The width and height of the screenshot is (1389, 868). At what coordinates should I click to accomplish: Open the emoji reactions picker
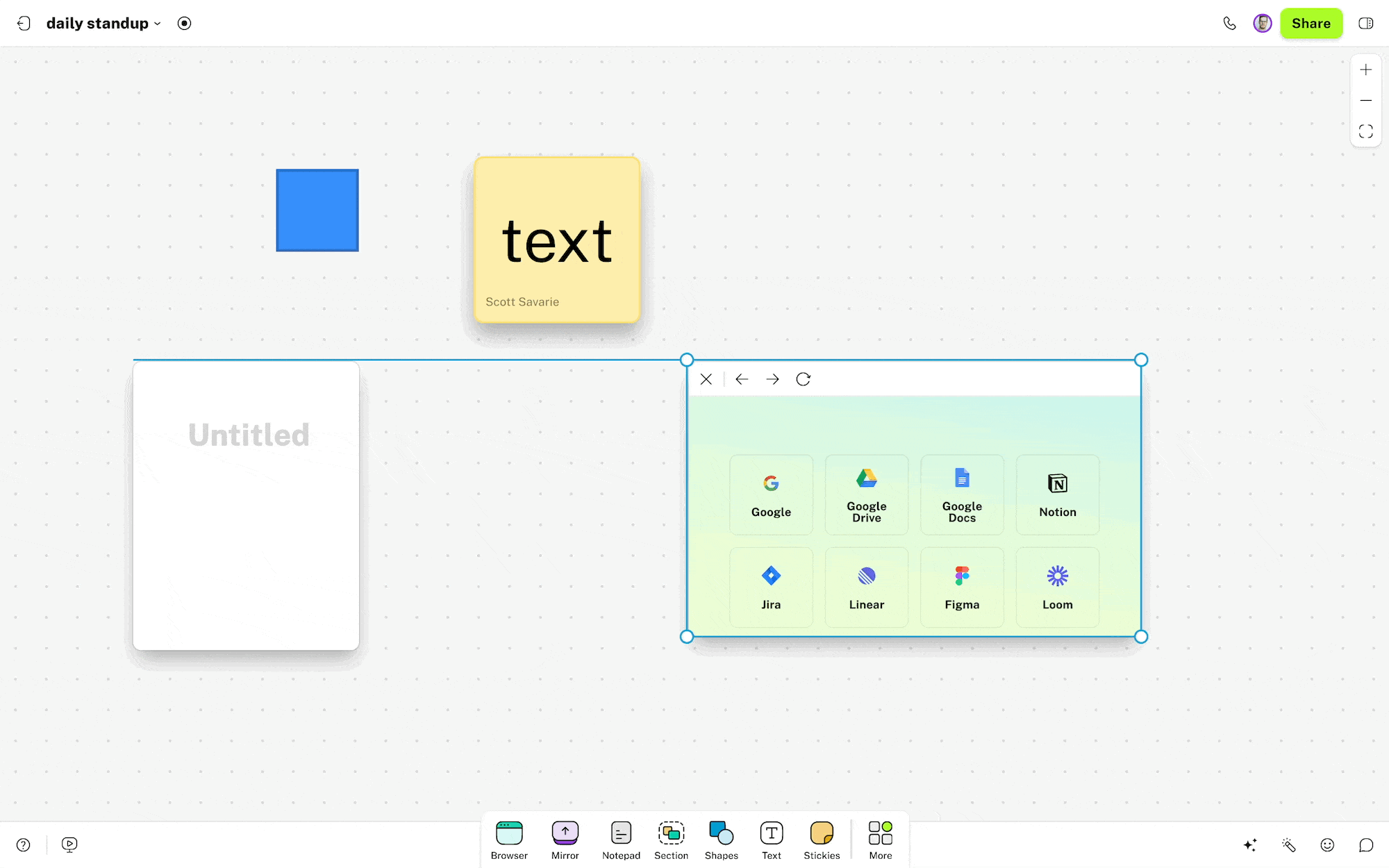[x=1327, y=844]
